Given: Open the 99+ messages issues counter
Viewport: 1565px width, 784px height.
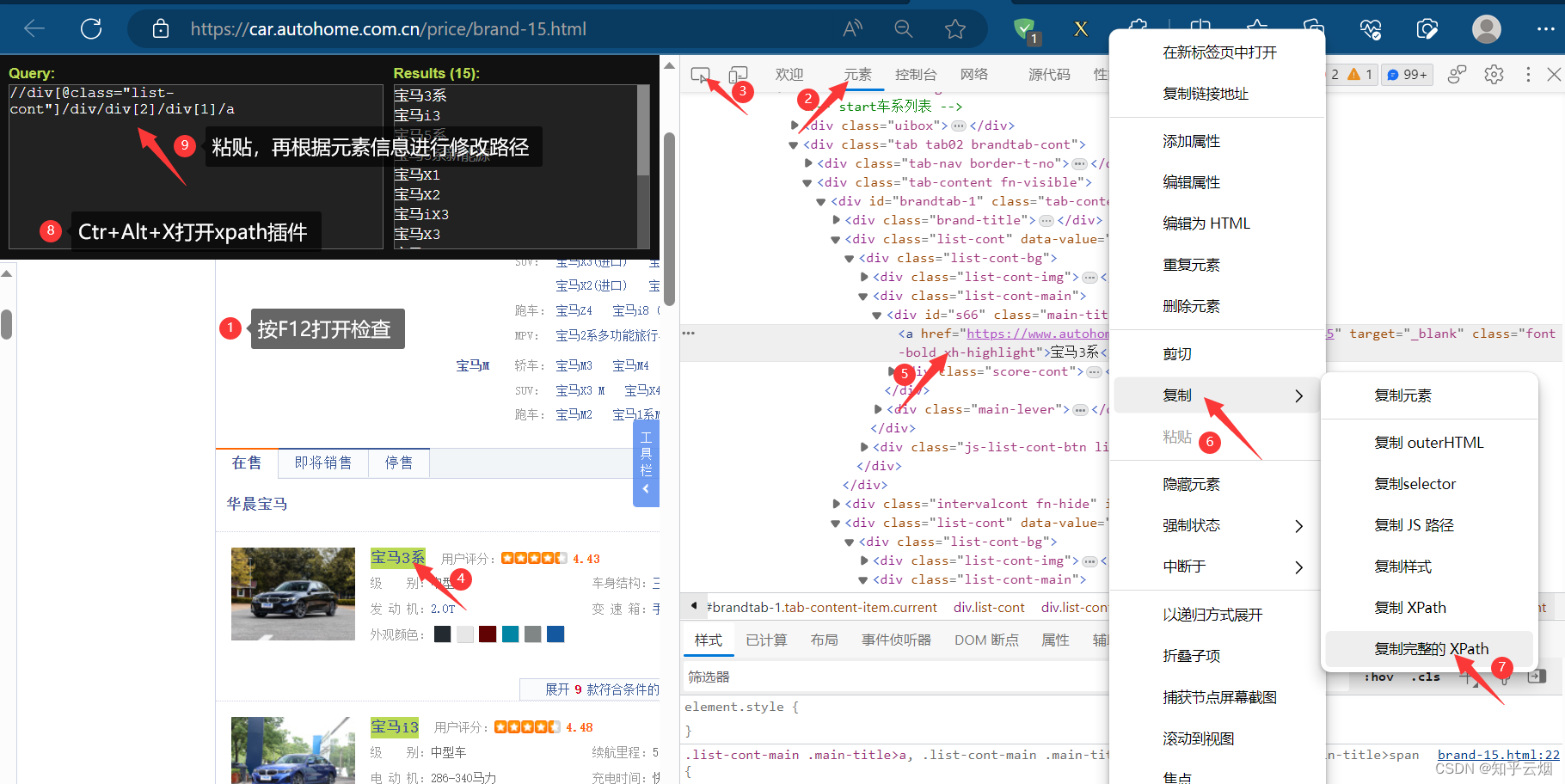Looking at the screenshot, I should coord(1407,75).
